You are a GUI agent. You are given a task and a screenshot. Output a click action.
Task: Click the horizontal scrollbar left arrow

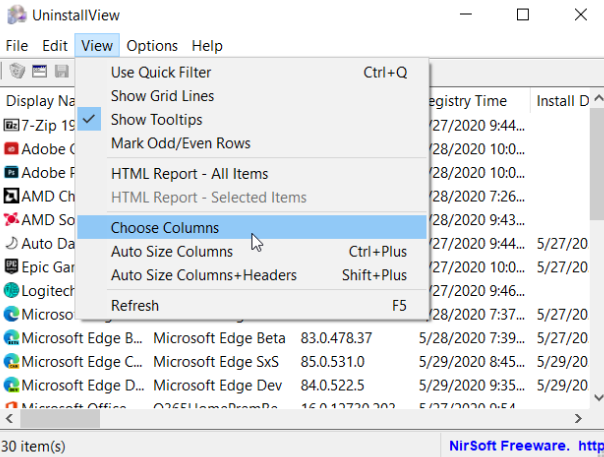tap(9, 418)
